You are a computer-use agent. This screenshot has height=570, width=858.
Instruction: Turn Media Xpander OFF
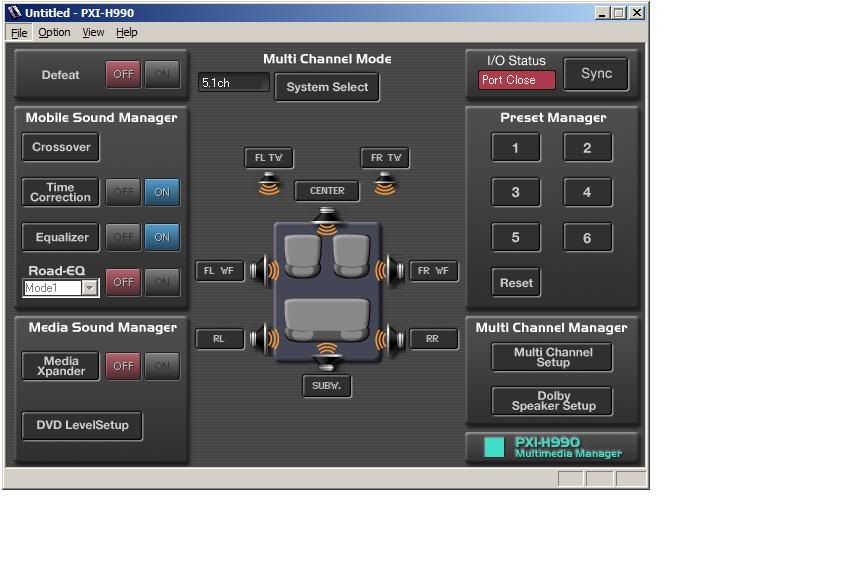[123, 366]
